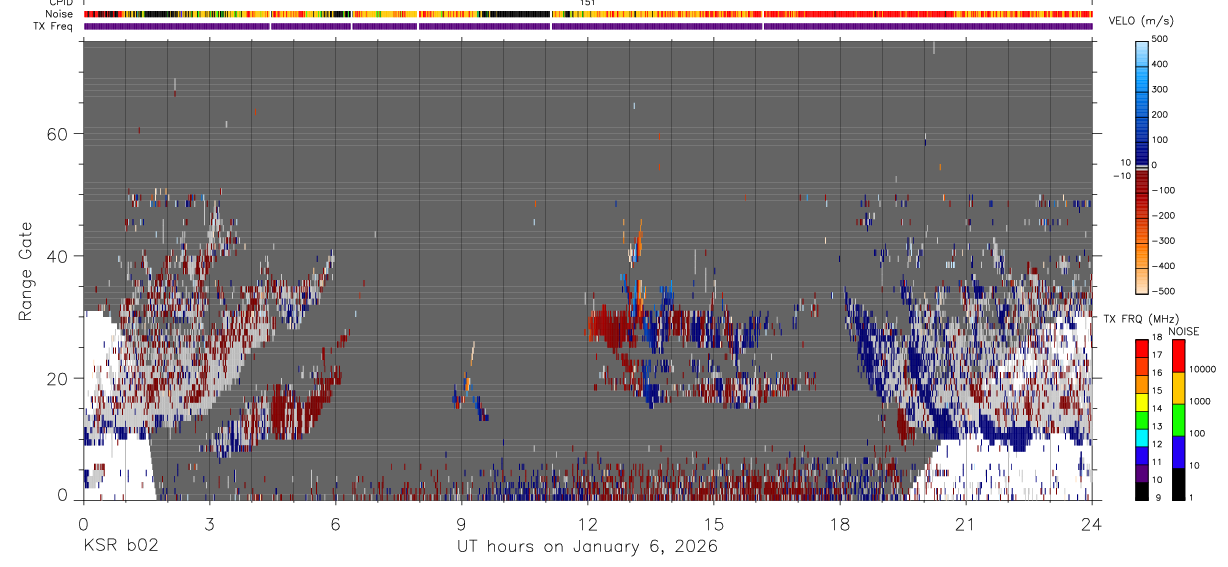Screen dimensions: 1228x567
Task: Click the 9 UT hour tick label
Action: click(x=461, y=523)
